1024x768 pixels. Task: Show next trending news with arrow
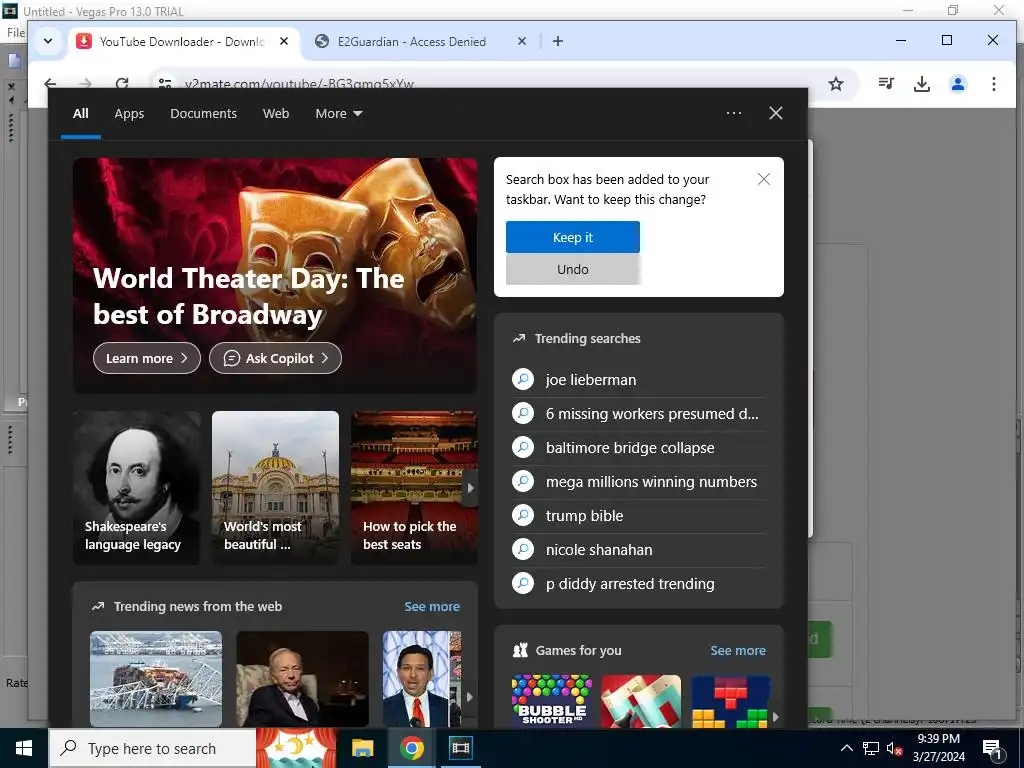coord(469,697)
